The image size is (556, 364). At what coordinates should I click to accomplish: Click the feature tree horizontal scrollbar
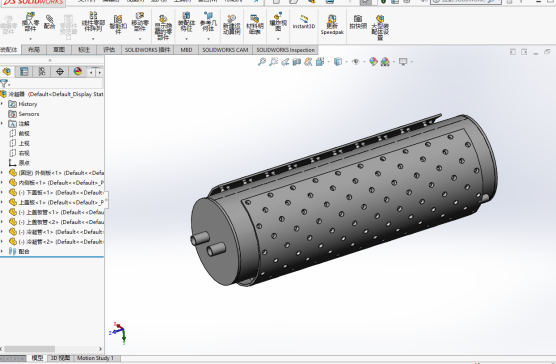[x=30, y=349]
